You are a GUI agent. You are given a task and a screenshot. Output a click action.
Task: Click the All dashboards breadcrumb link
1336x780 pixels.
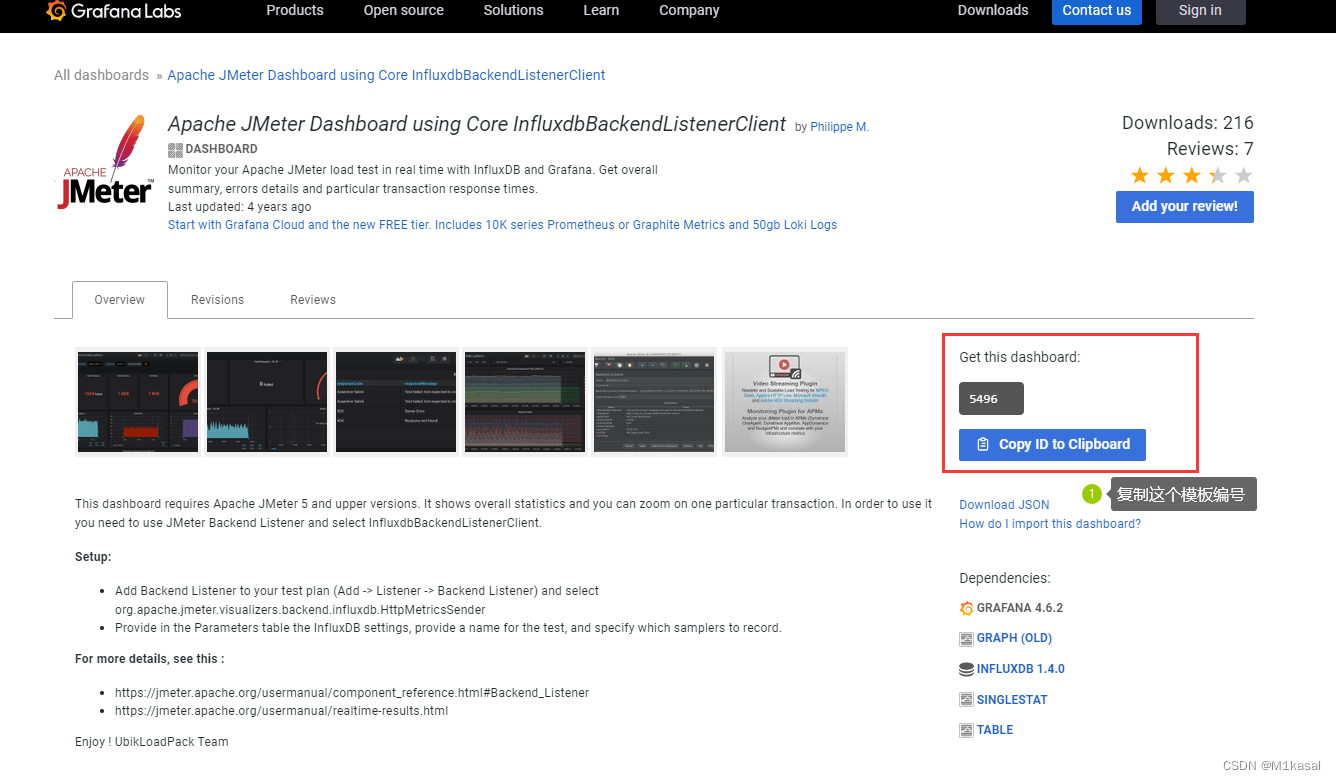coord(101,75)
